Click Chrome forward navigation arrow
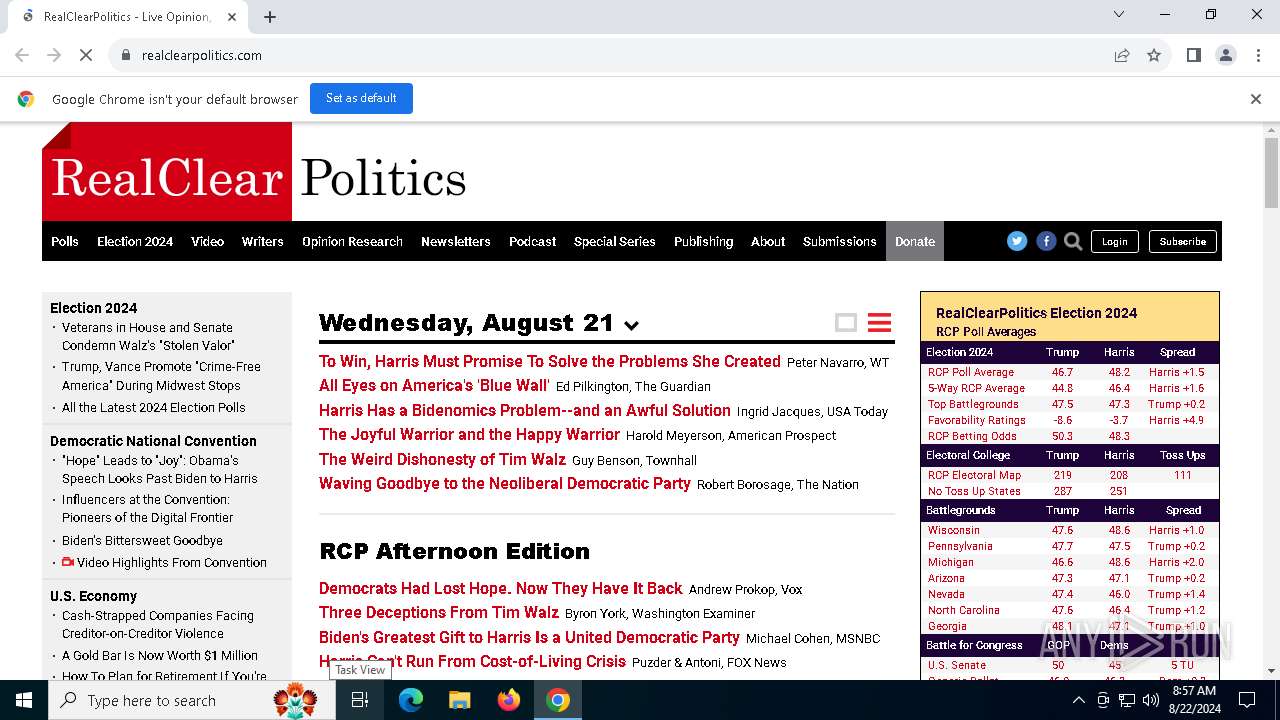Image resolution: width=1280 pixels, height=720 pixels. (54, 55)
